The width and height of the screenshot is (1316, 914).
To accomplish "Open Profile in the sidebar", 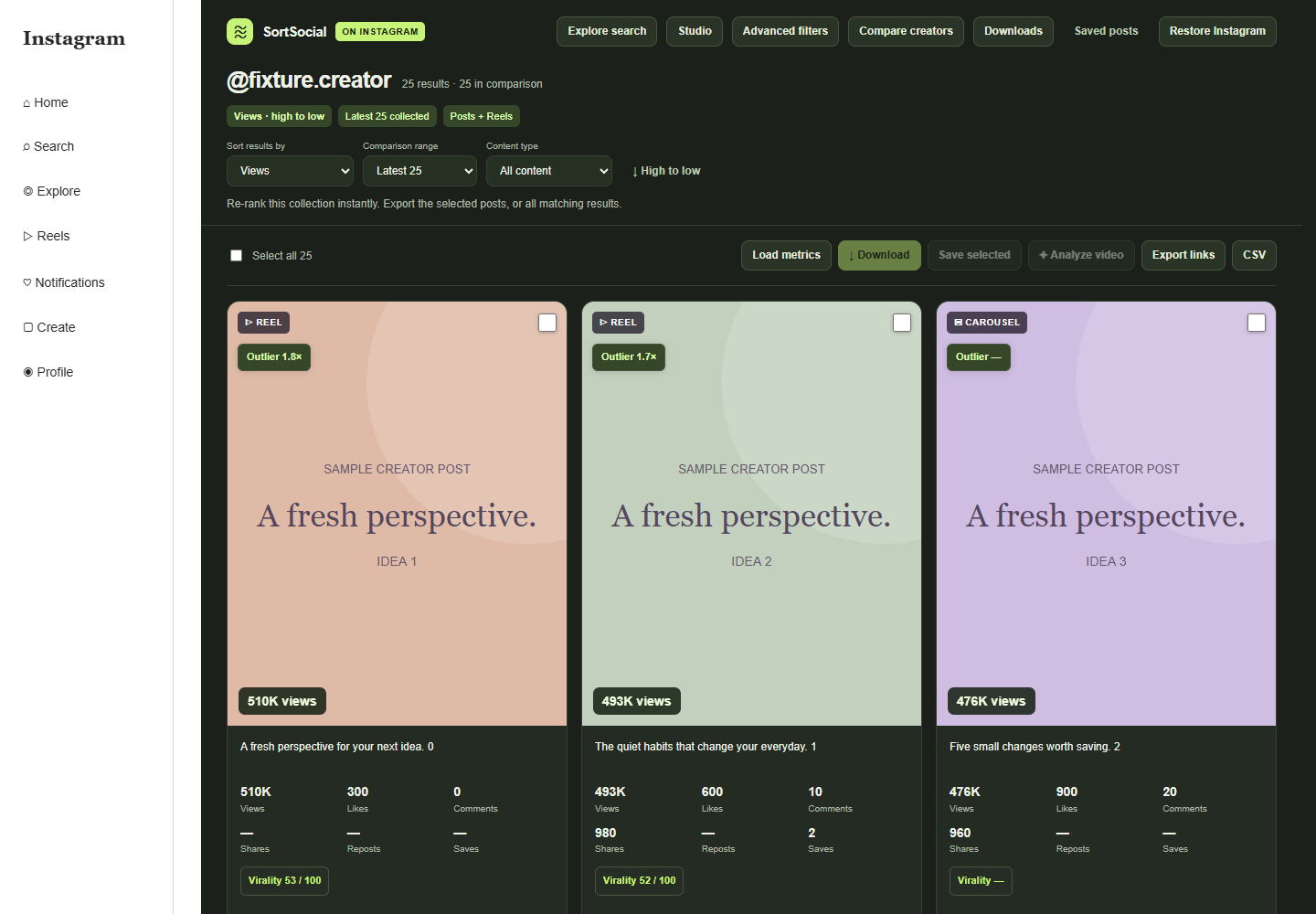I will coord(48,372).
